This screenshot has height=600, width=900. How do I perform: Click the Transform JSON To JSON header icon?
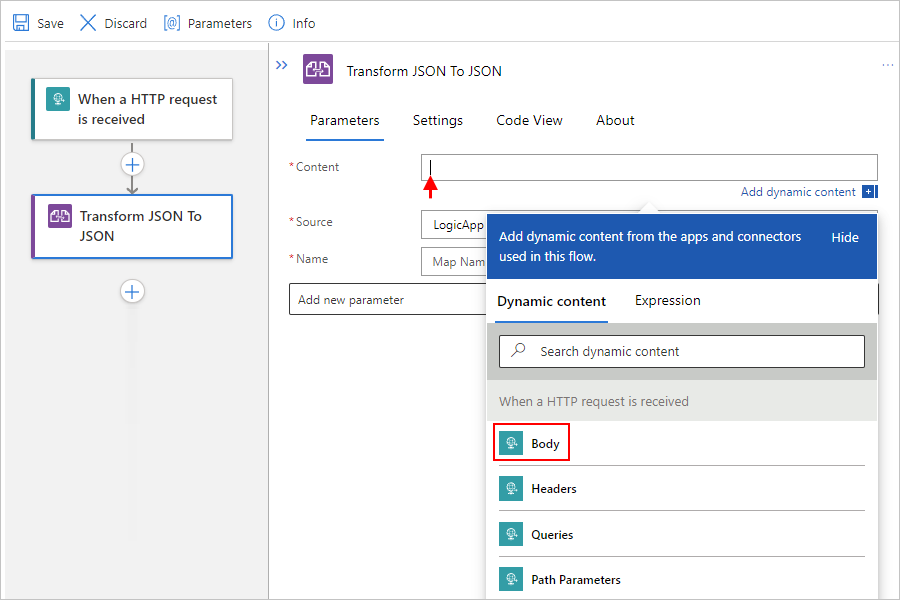pos(318,70)
